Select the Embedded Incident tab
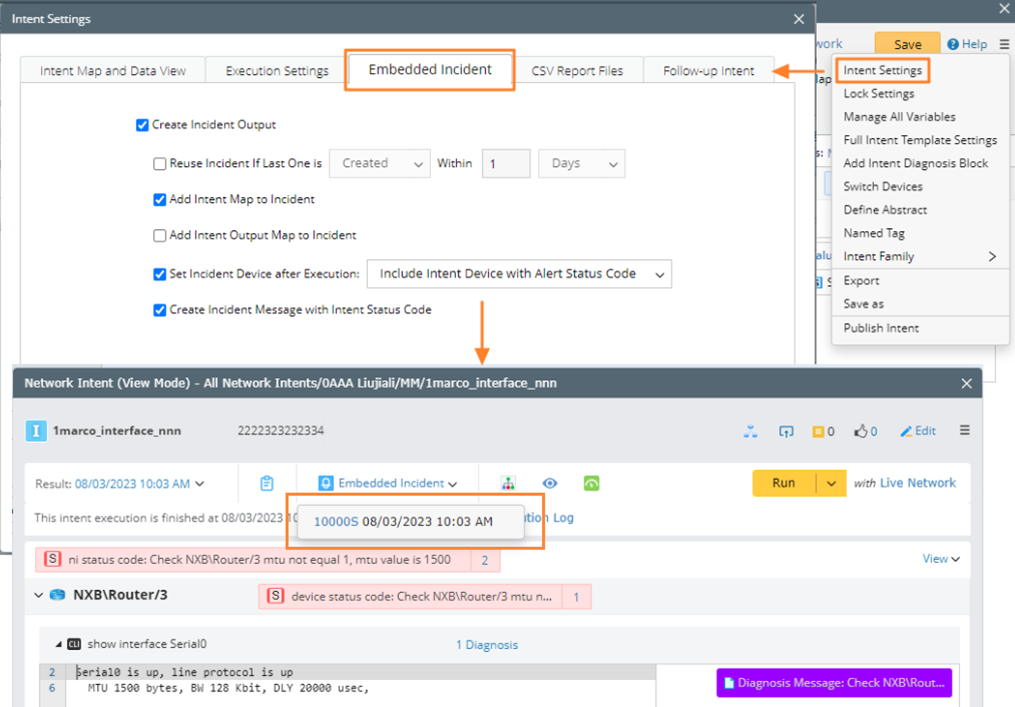 430,69
